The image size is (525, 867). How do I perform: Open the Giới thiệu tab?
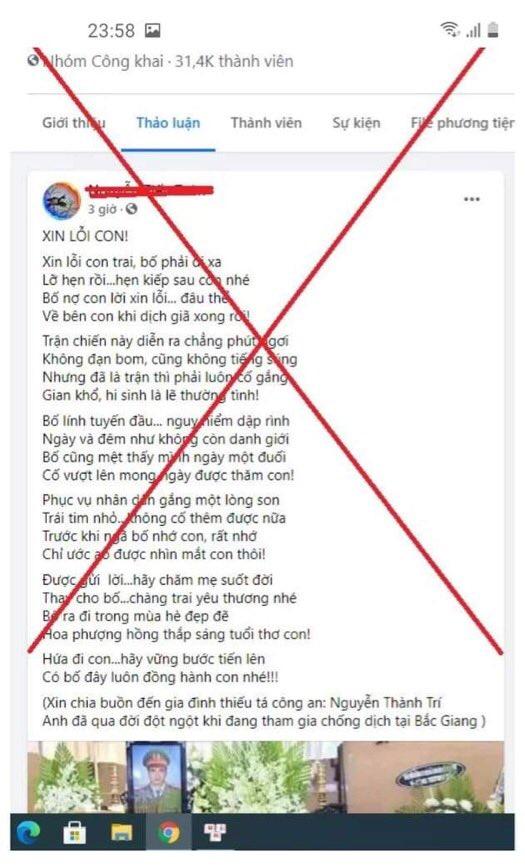click(74, 122)
